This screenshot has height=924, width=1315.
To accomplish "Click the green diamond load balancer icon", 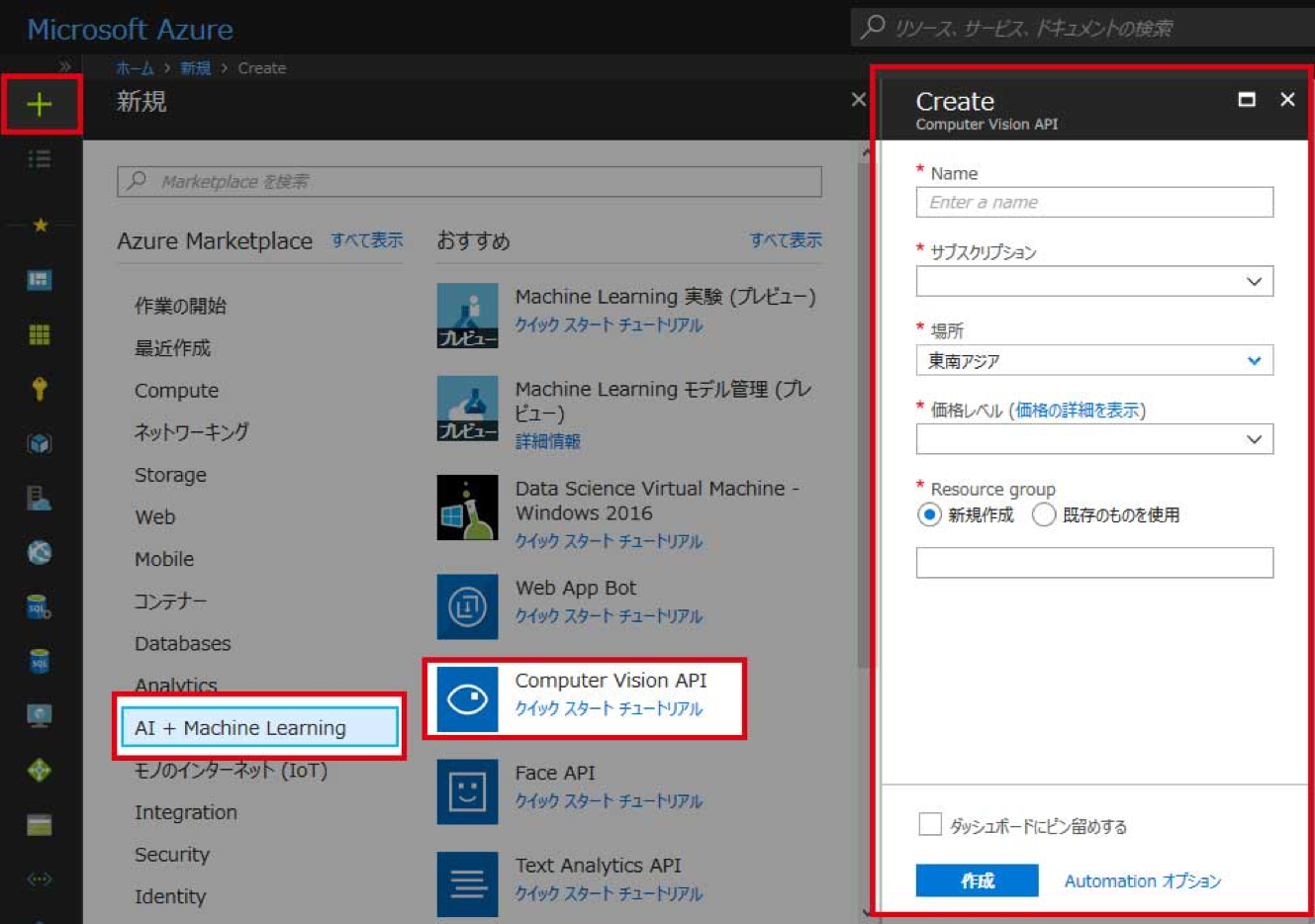I will click(x=40, y=770).
